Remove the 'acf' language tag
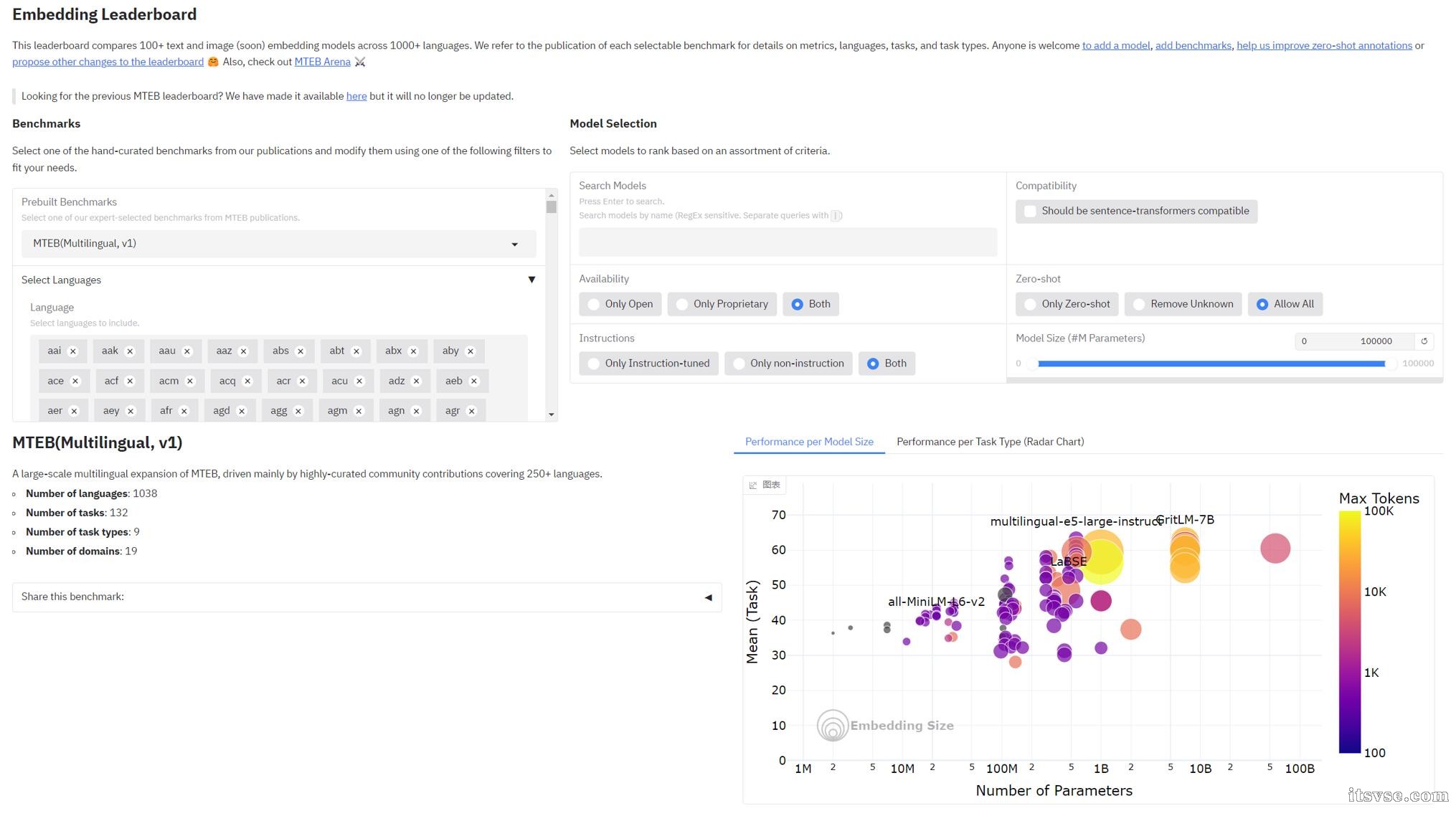Screen dimensions: 1456x816 click(130, 381)
